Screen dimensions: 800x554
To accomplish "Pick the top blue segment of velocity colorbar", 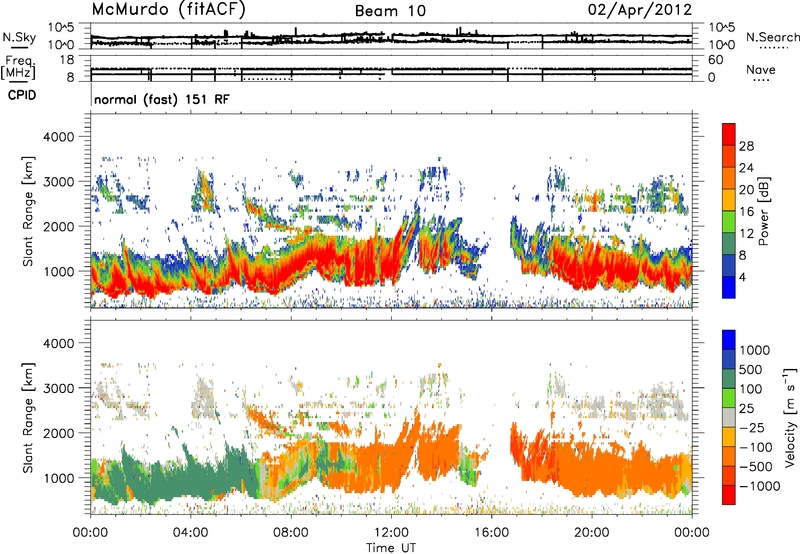I will coord(729,340).
